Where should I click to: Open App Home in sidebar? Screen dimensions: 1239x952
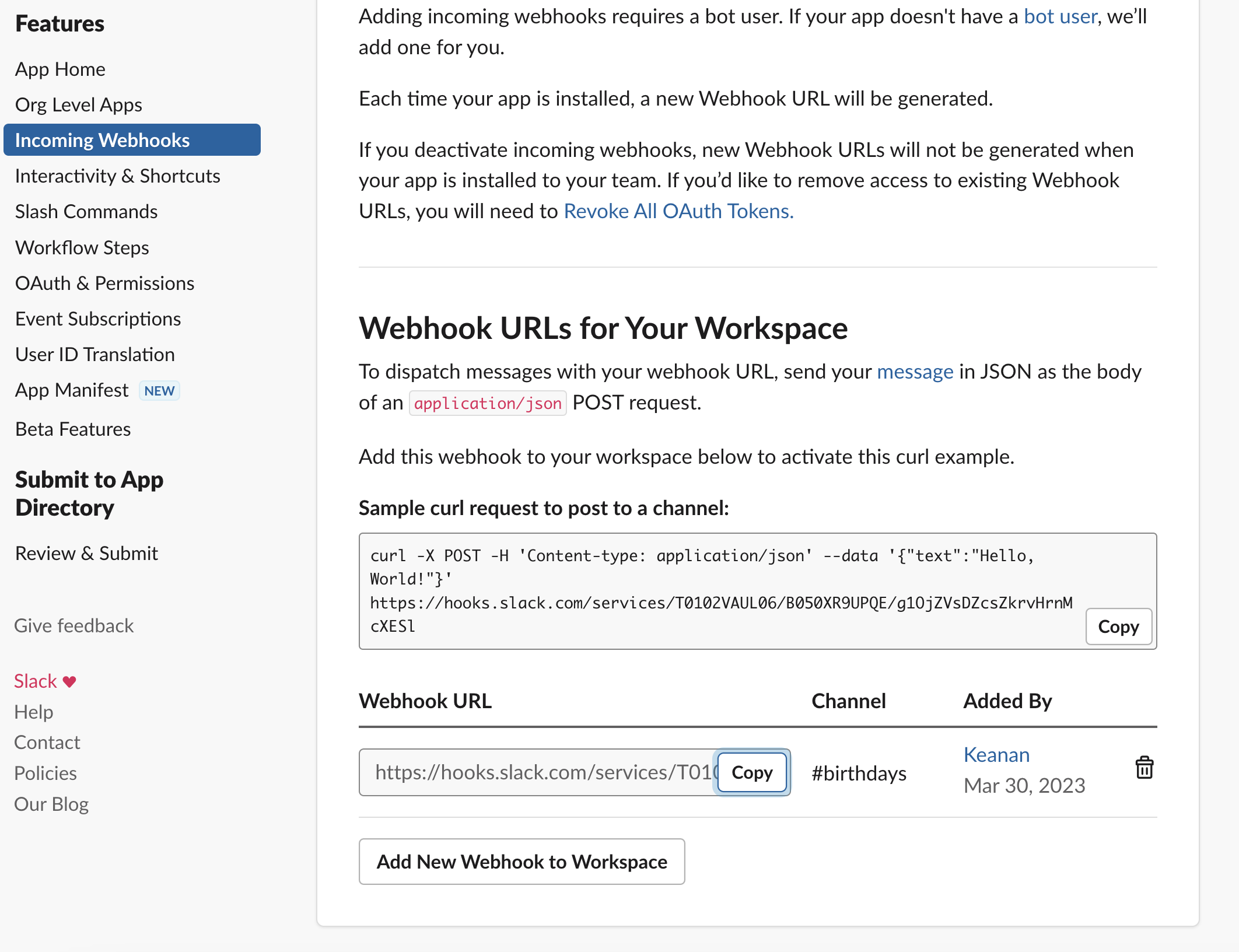[x=60, y=69]
